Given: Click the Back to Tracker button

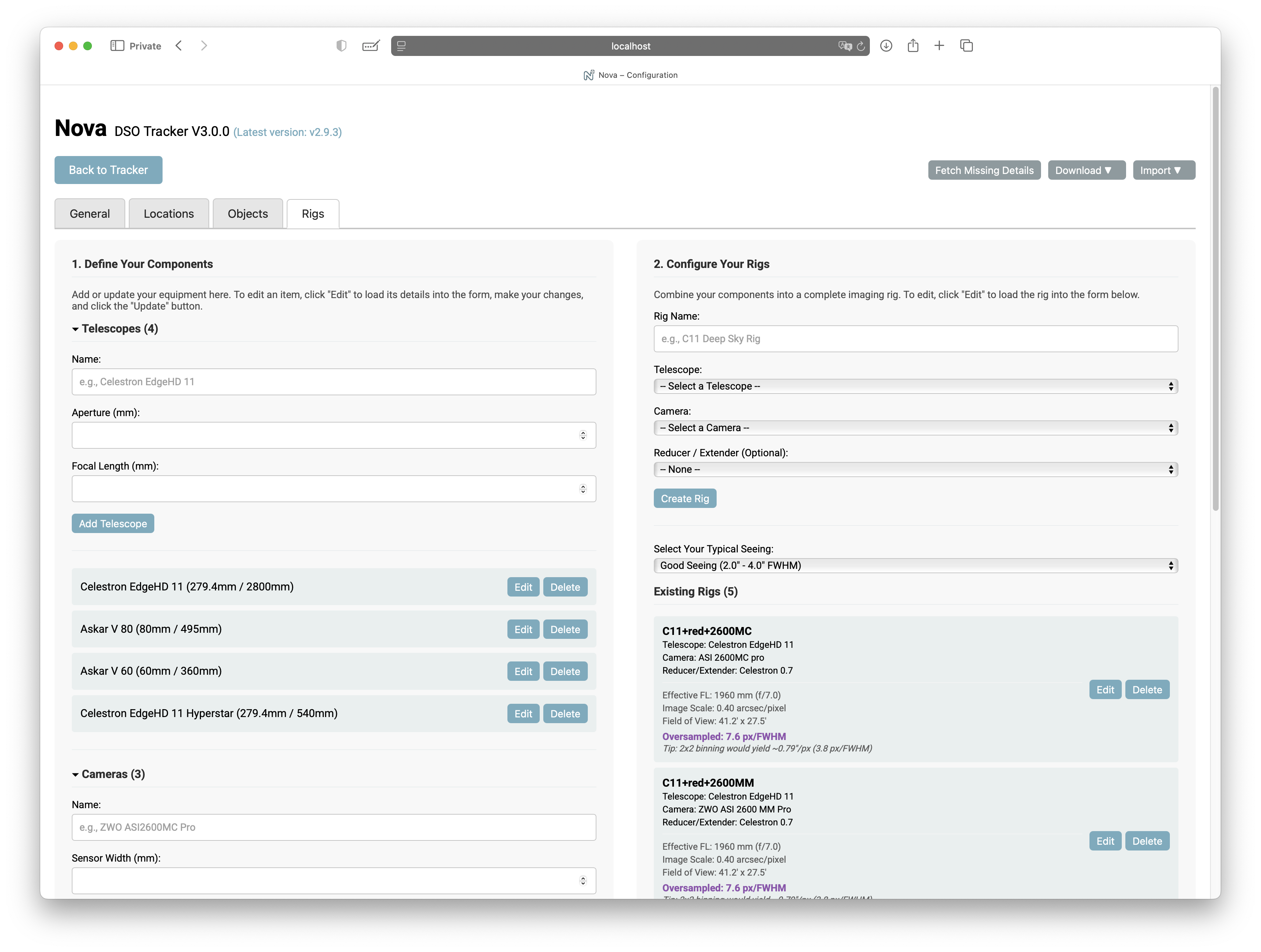Looking at the screenshot, I should click(x=108, y=170).
